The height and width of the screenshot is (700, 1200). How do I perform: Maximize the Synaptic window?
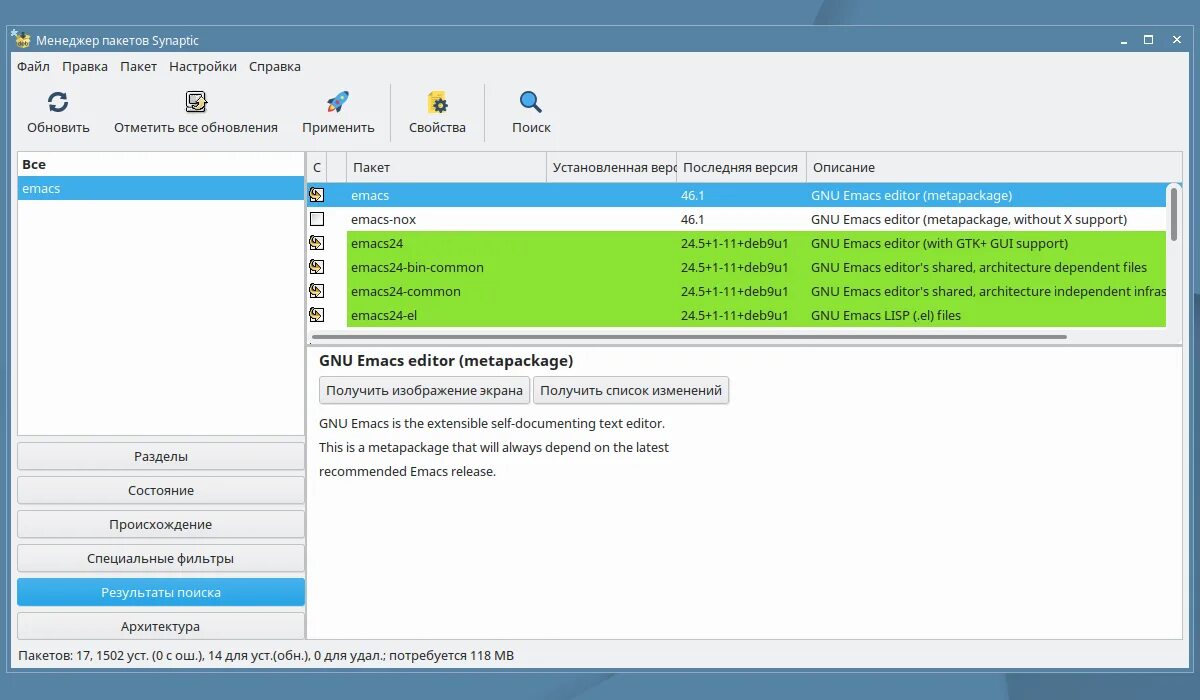pos(1149,40)
